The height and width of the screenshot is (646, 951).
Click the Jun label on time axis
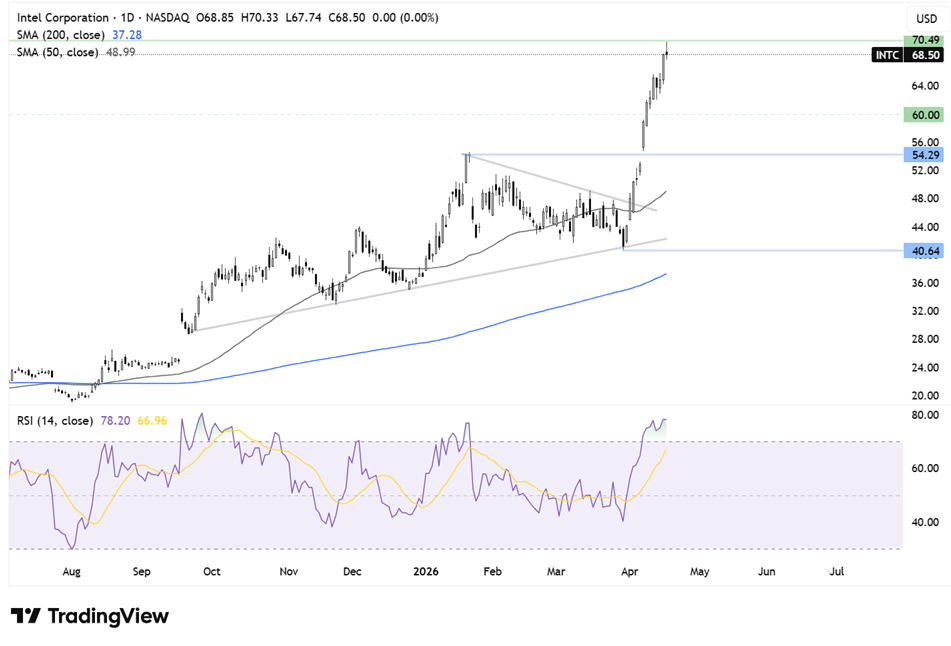click(767, 571)
